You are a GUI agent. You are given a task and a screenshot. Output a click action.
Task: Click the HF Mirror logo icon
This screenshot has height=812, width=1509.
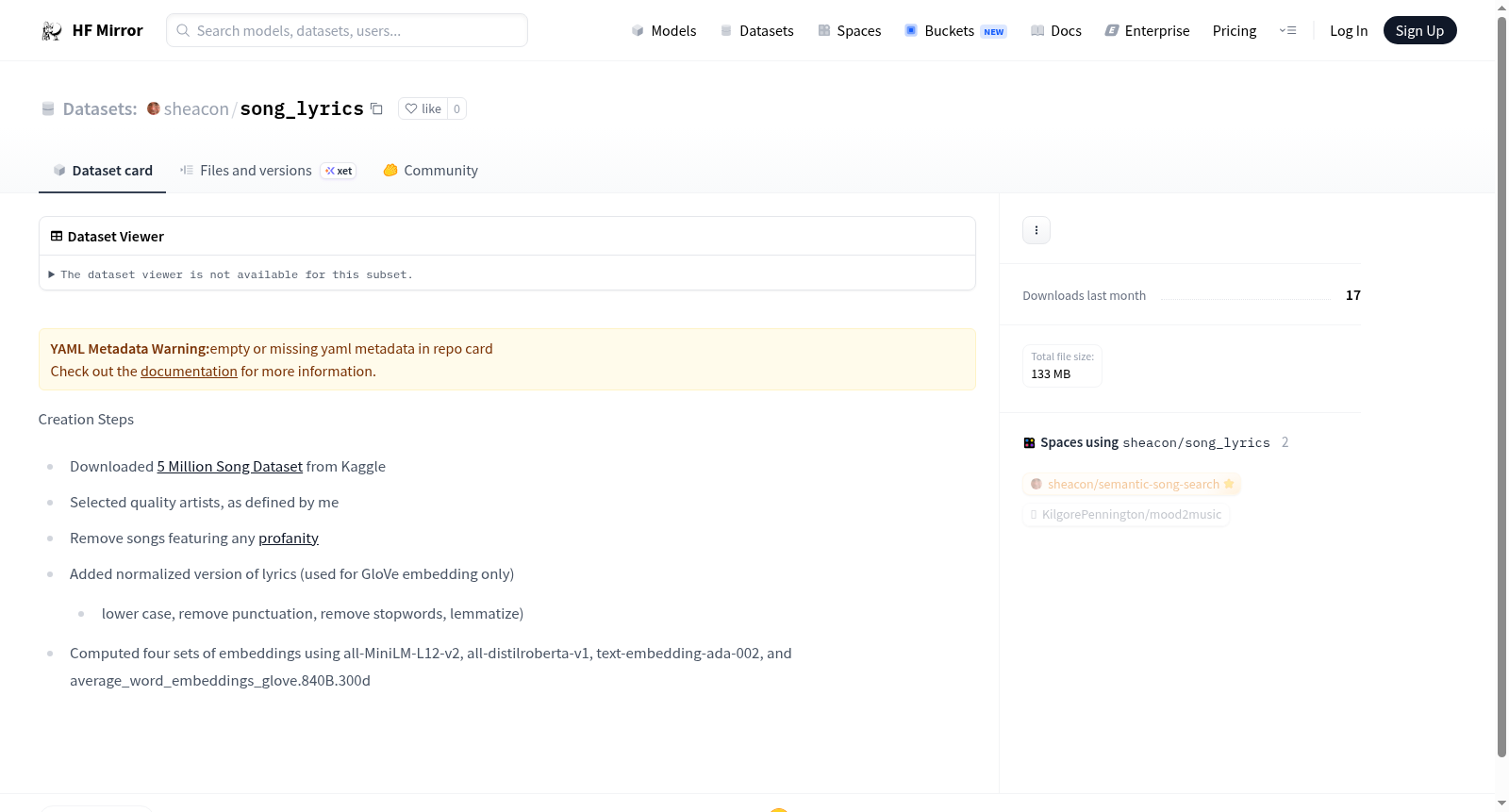52,31
